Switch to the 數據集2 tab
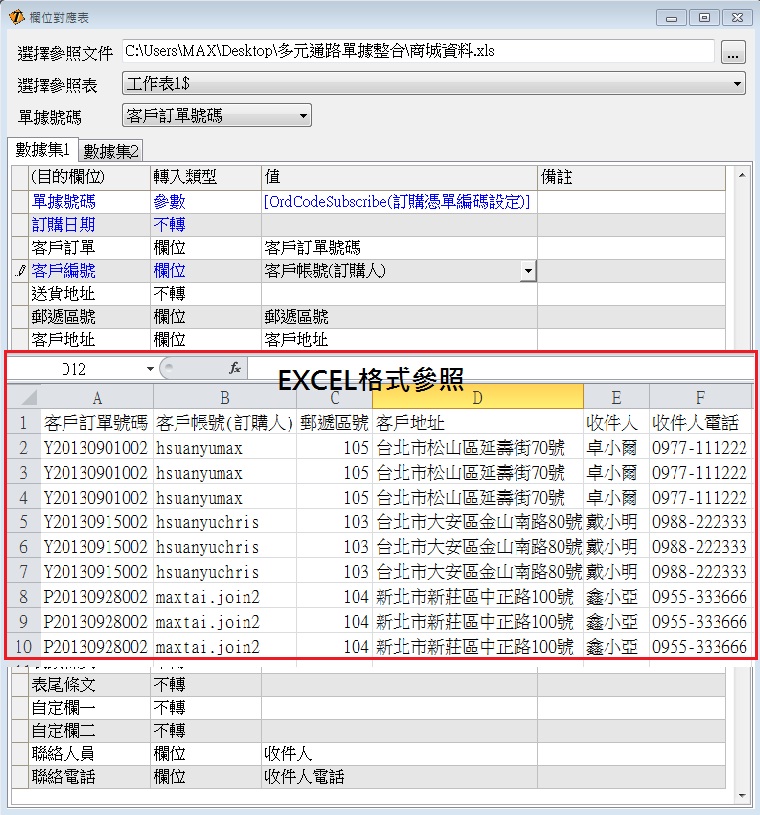Viewport: 760px width, 815px height. [111, 151]
